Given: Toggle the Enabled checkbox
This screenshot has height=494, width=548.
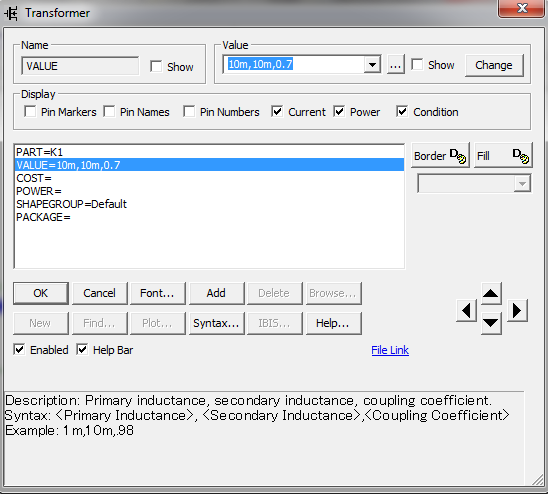Looking at the screenshot, I should pos(19,349).
